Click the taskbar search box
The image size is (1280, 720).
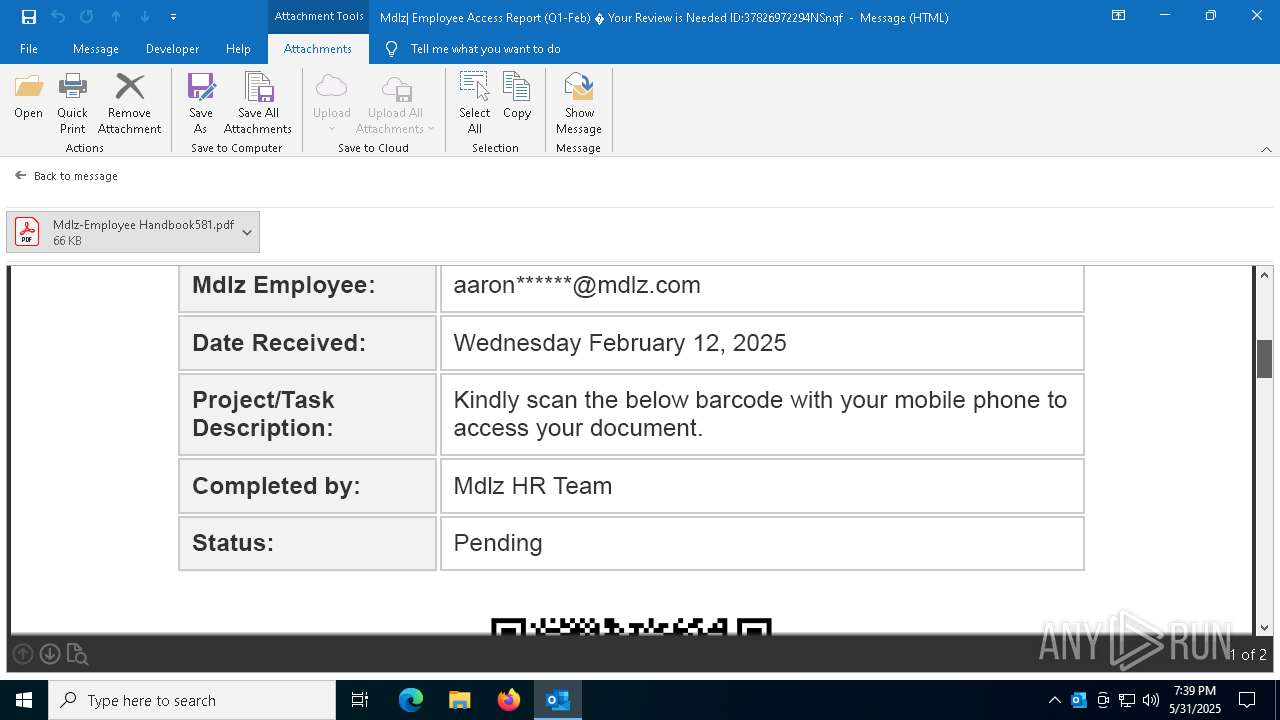click(x=192, y=700)
